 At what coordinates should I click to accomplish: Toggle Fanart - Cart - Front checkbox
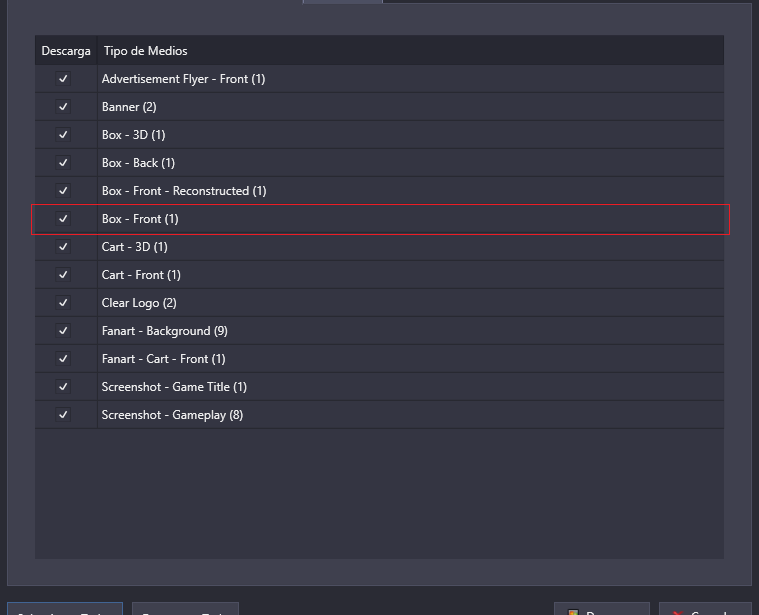tap(63, 360)
